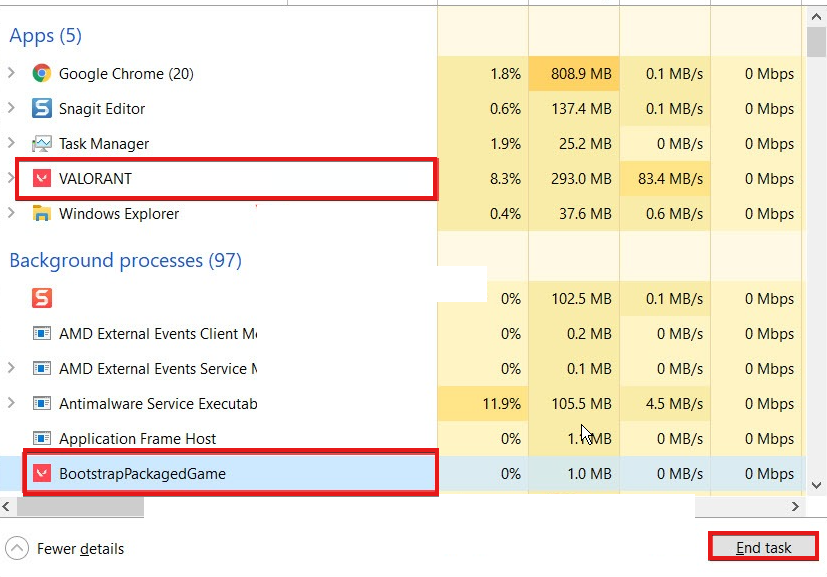Click the Snagit Editor app icon
Screen dimensions: 827x577
tap(42, 108)
